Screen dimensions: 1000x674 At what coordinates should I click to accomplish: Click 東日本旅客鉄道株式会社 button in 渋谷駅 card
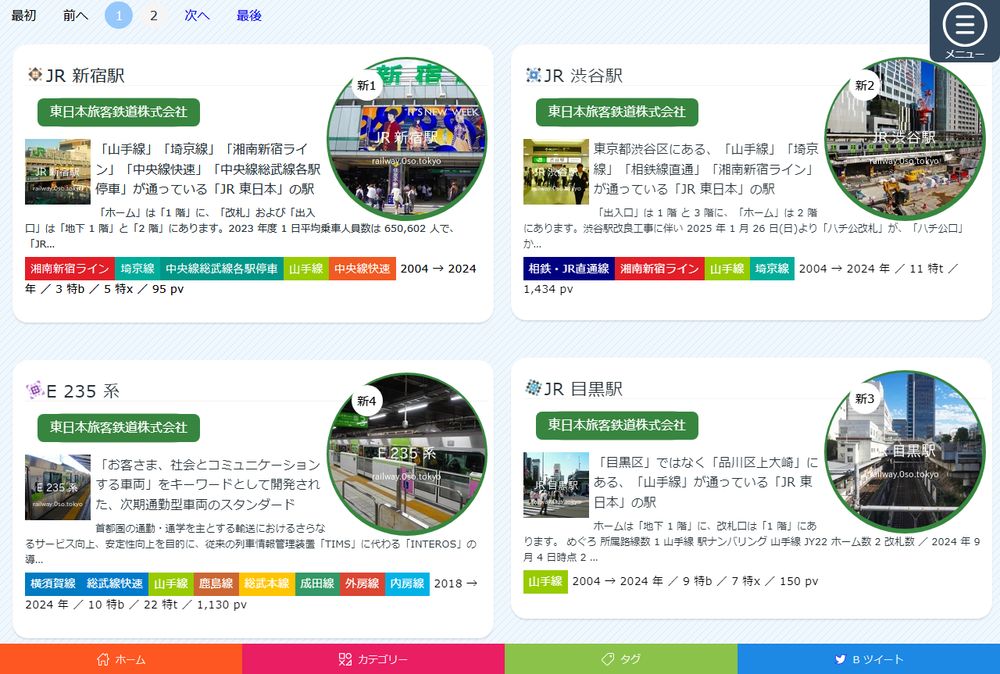pyautogui.click(x=617, y=112)
